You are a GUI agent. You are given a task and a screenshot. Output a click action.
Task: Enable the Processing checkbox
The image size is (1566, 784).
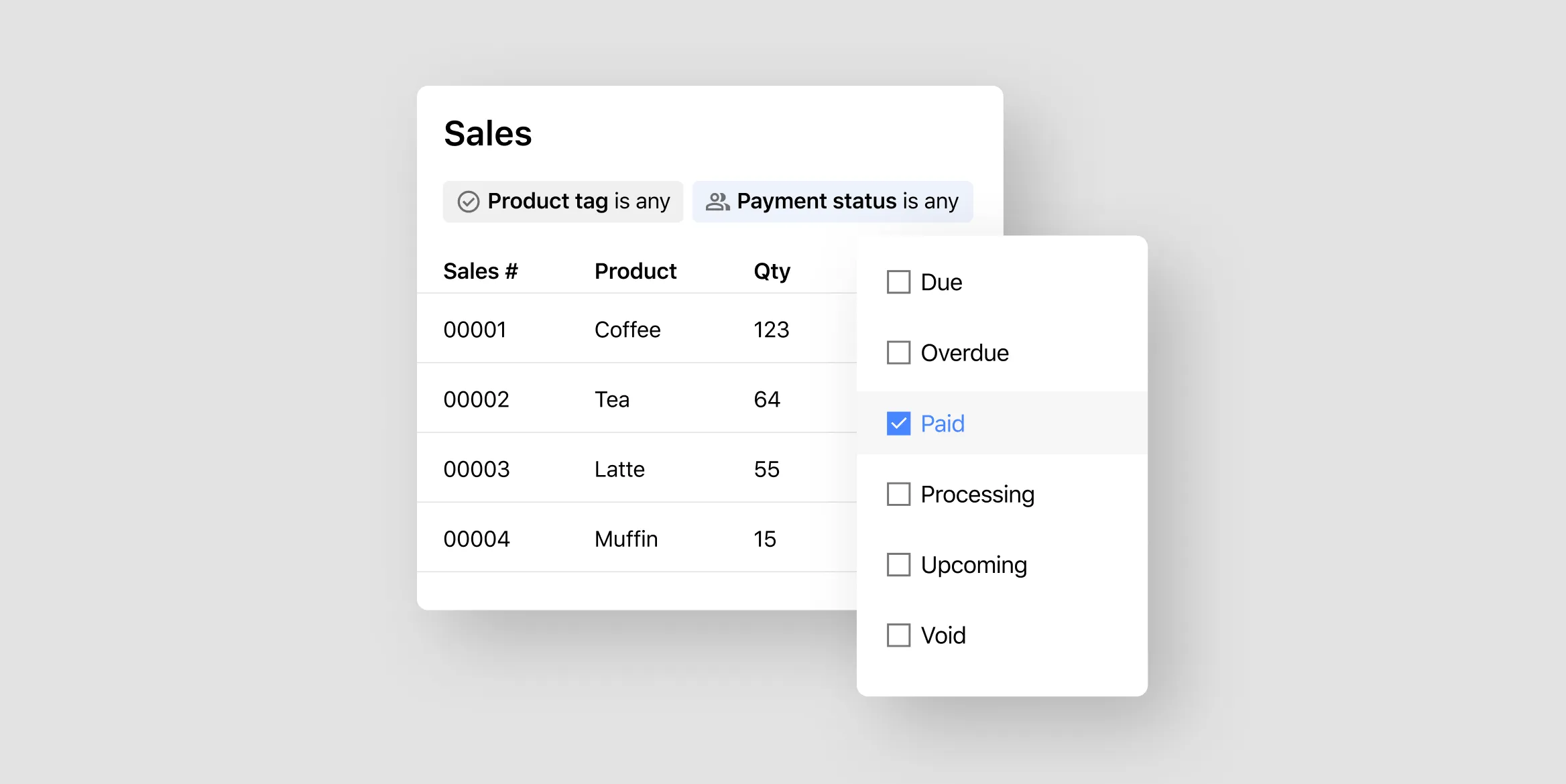point(898,495)
